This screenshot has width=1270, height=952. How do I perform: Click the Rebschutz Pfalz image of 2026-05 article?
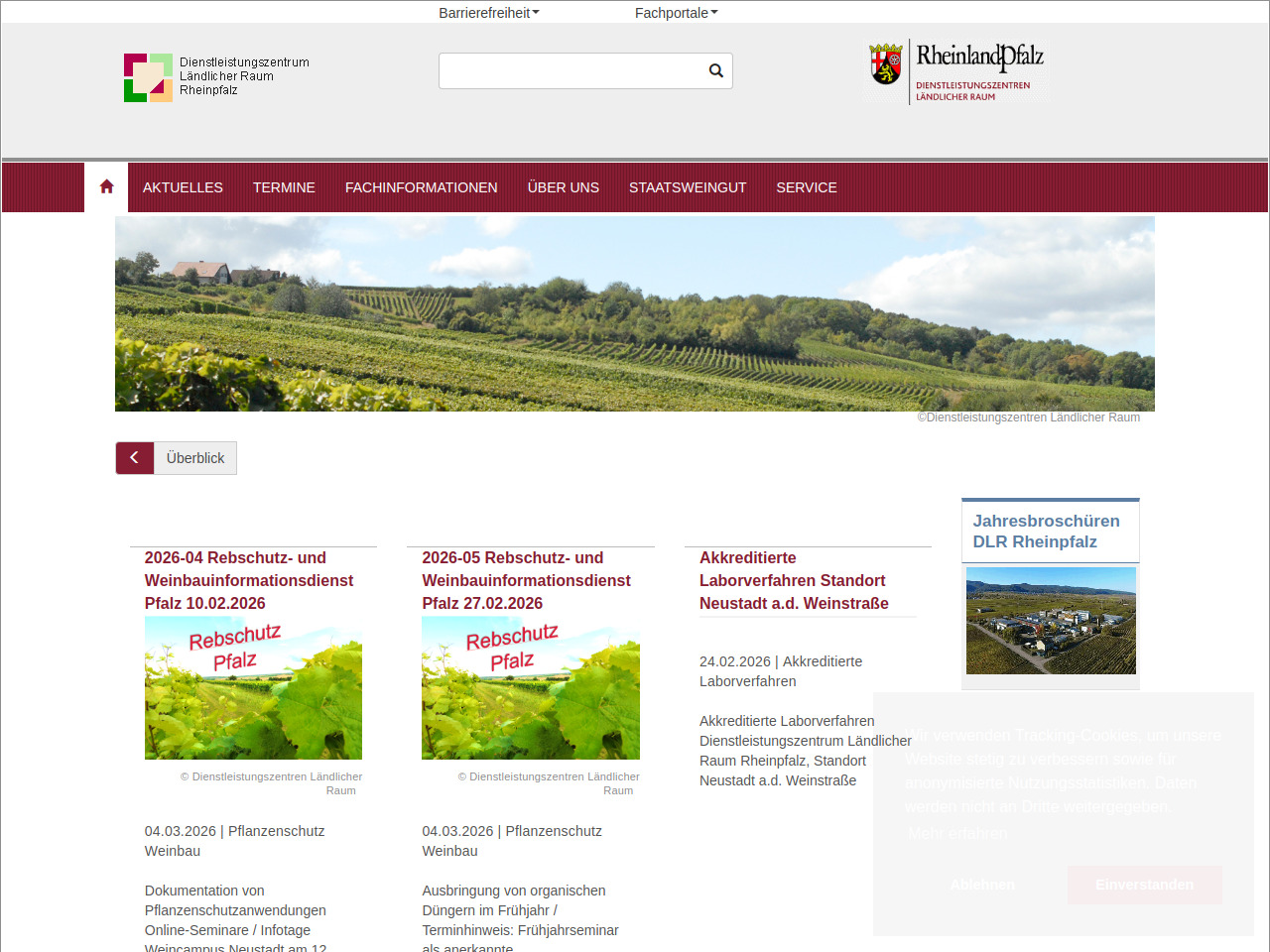click(x=531, y=687)
